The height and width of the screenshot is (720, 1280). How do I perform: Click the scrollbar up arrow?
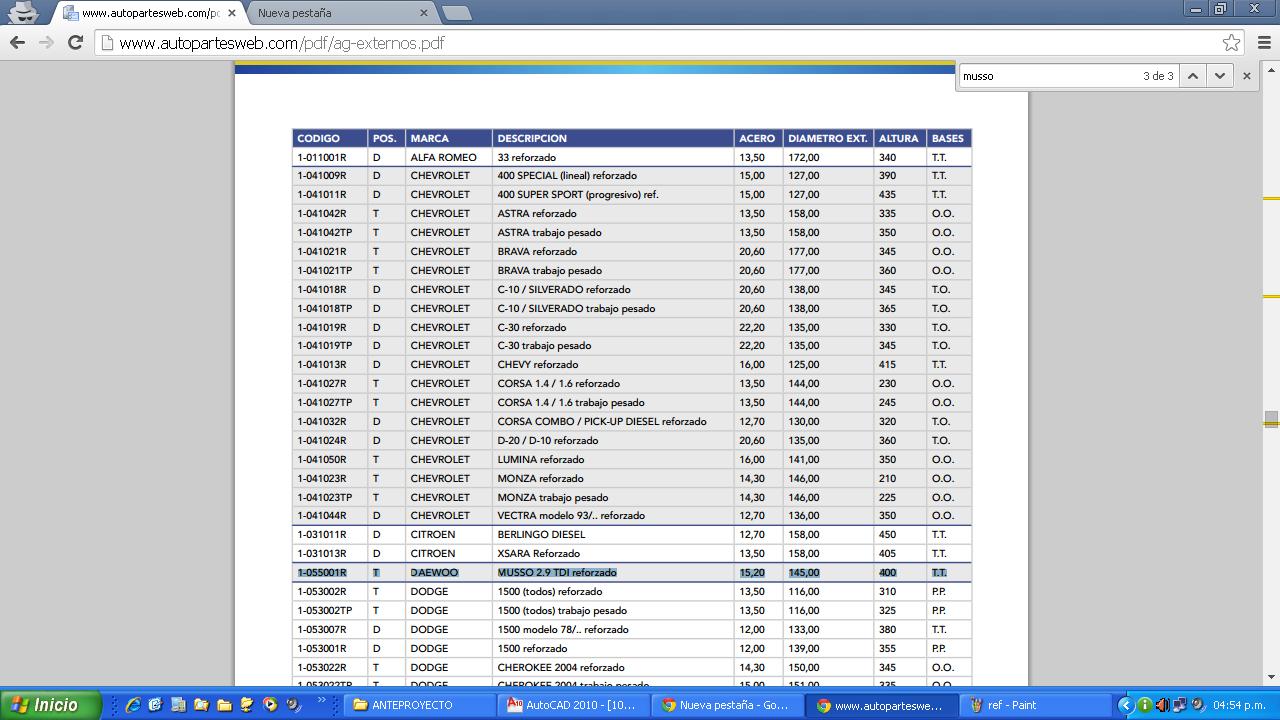(1271, 69)
